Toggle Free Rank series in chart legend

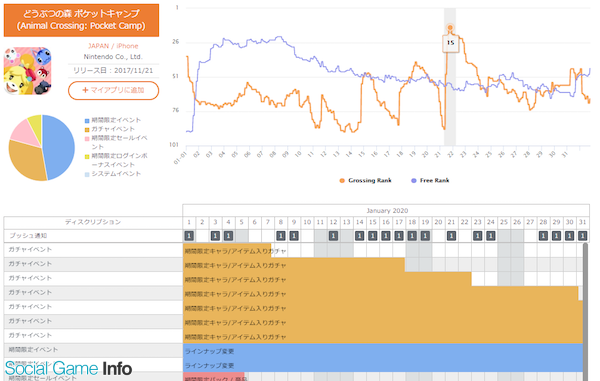[x=430, y=181]
